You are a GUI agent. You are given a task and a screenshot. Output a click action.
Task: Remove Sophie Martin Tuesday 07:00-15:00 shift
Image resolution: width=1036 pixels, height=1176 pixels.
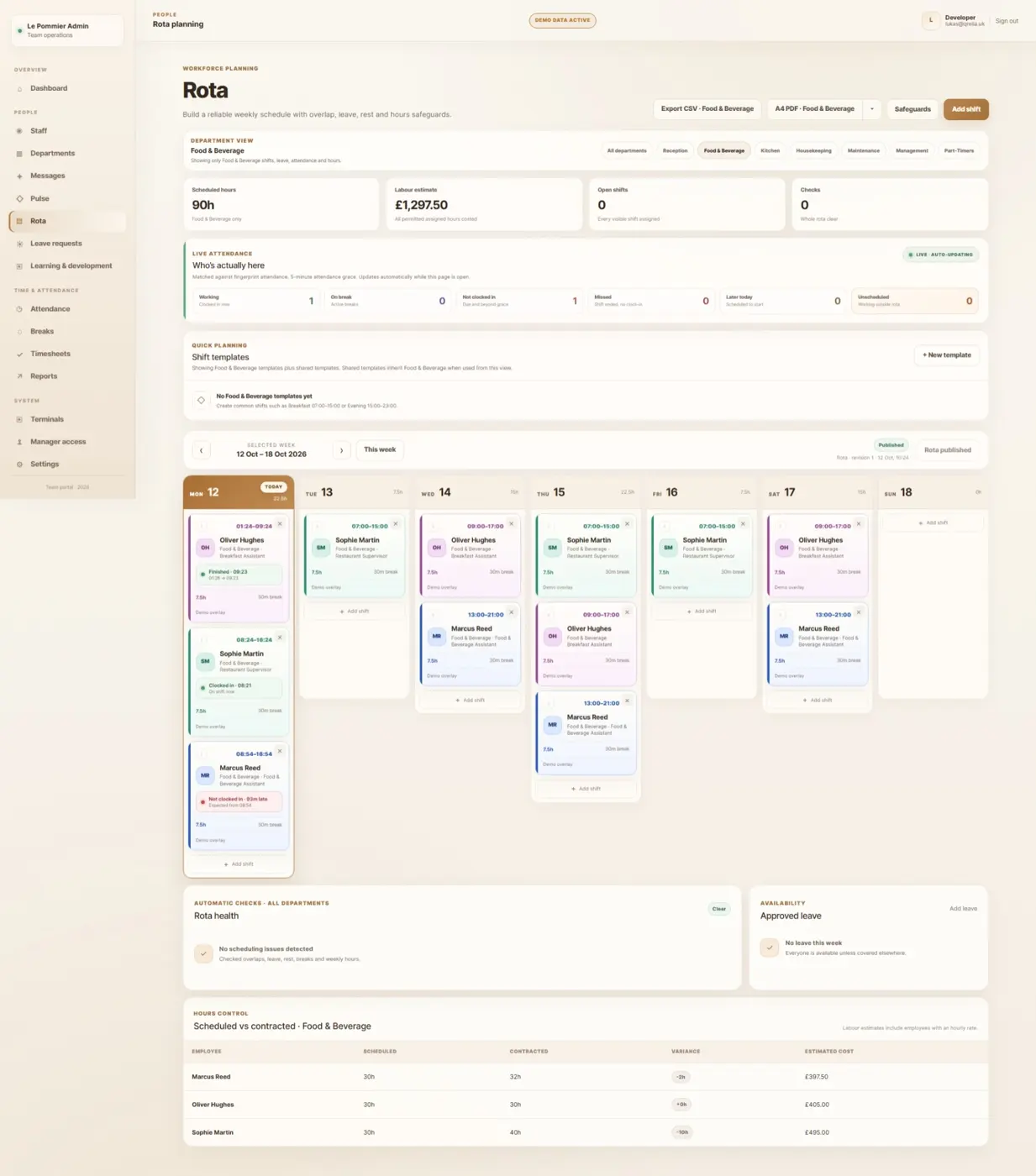[396, 524]
